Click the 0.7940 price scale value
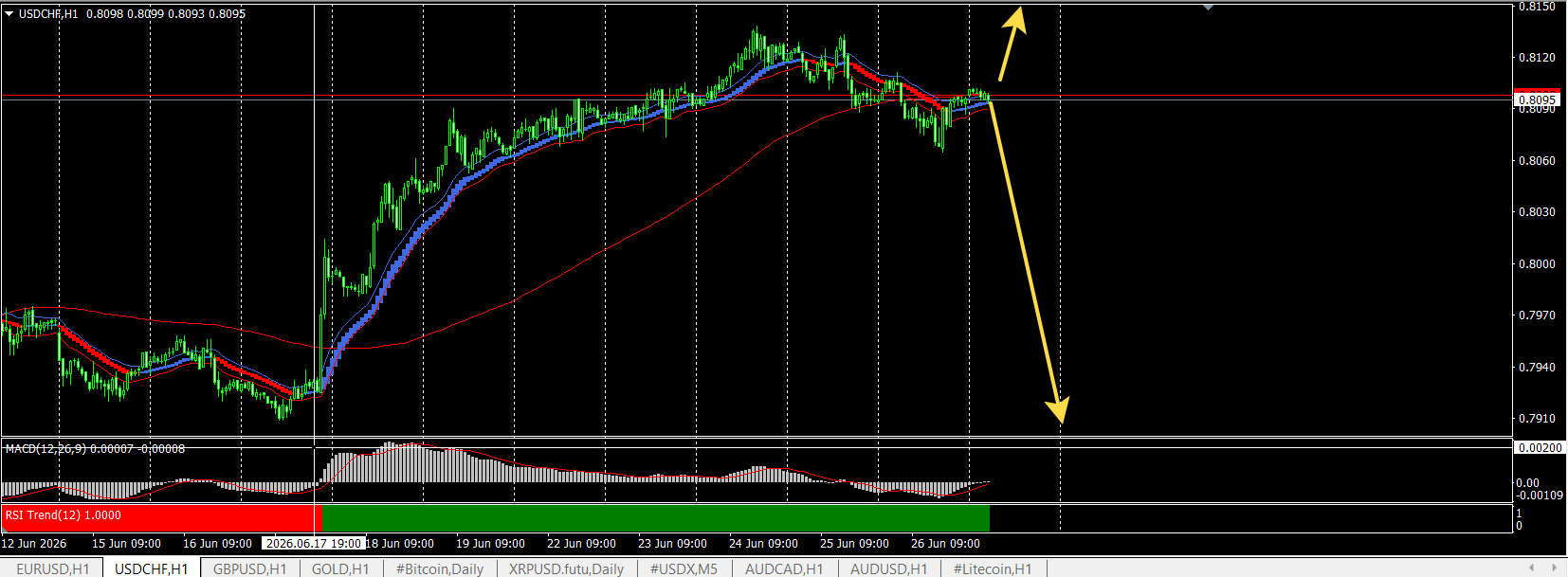Image resolution: width=1568 pixels, height=577 pixels. pyautogui.click(x=1537, y=368)
